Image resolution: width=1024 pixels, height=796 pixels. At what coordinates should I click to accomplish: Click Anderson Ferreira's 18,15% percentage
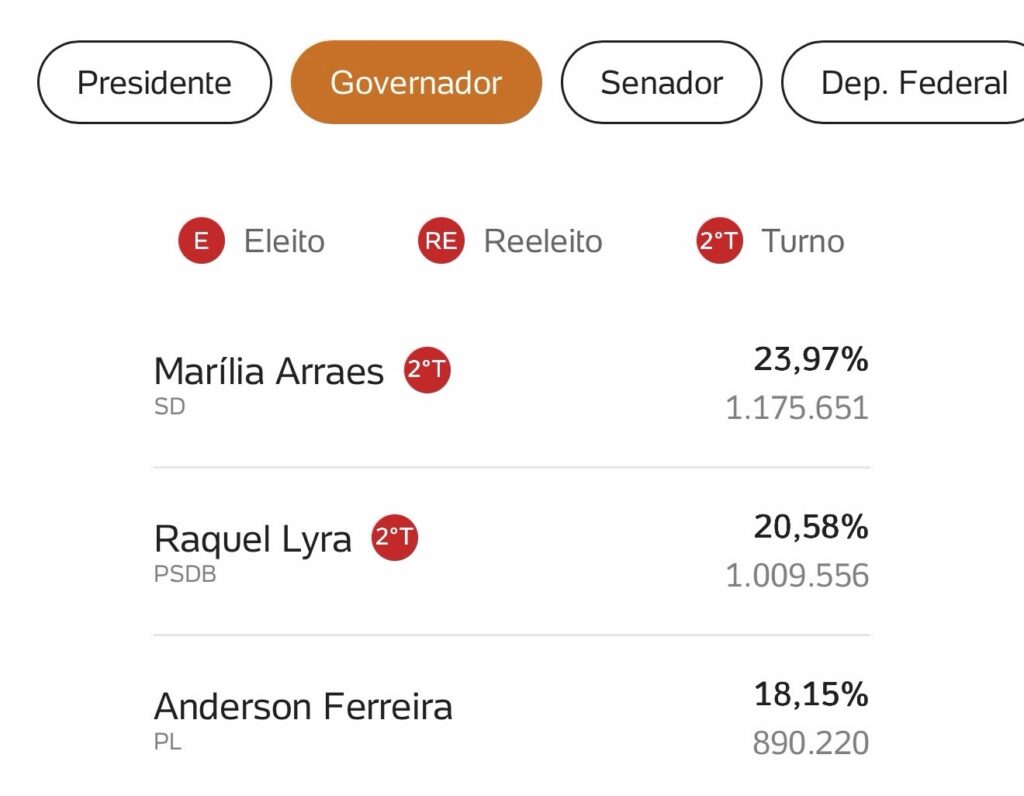(810, 695)
